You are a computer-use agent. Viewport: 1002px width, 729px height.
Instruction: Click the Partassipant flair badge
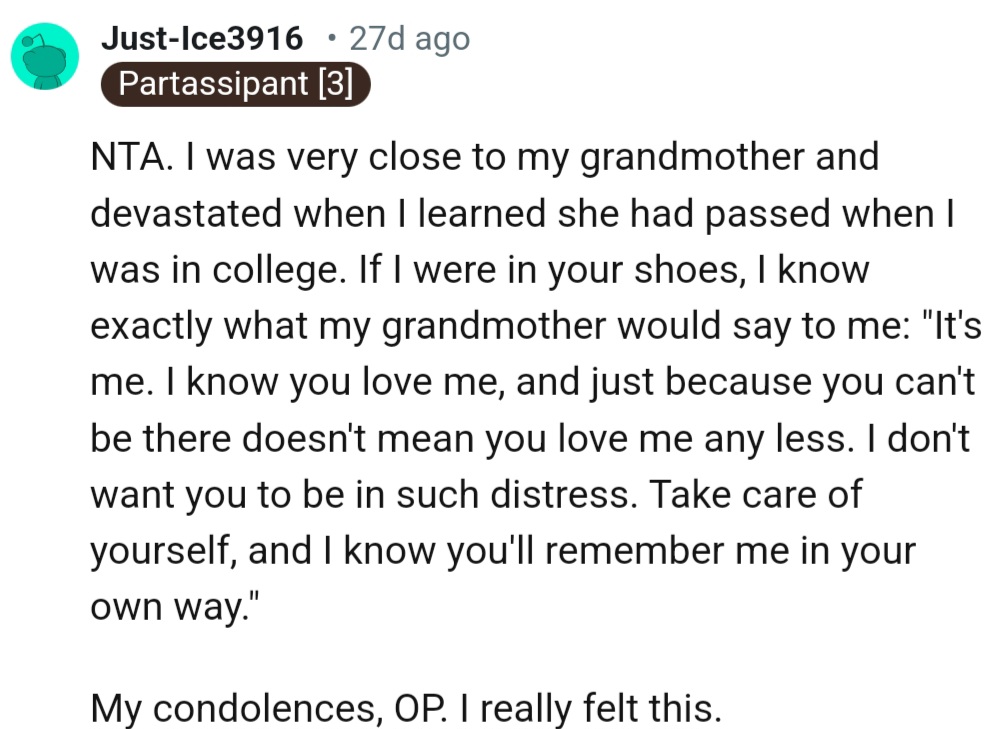pos(235,84)
